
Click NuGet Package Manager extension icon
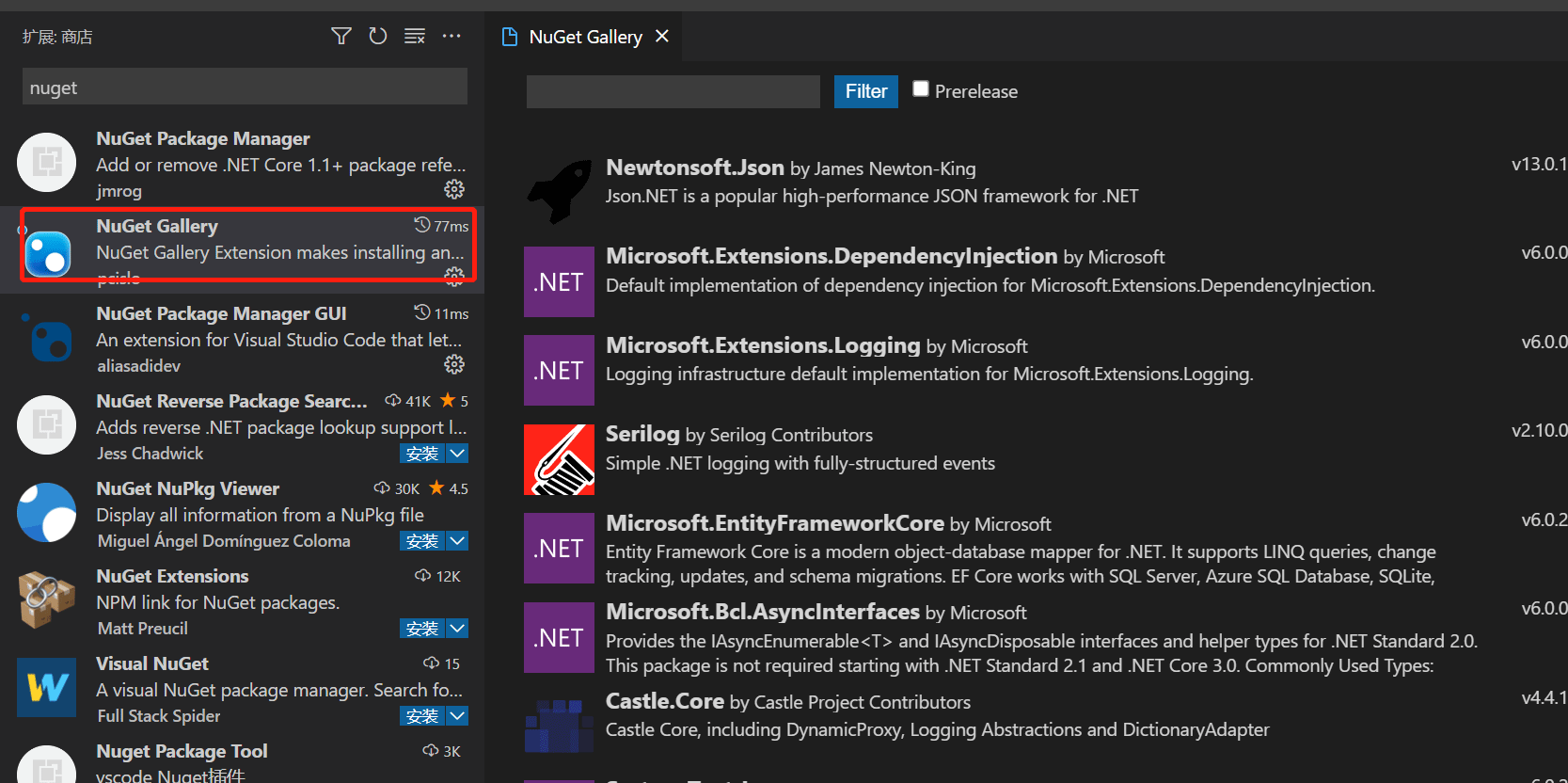pos(47,163)
